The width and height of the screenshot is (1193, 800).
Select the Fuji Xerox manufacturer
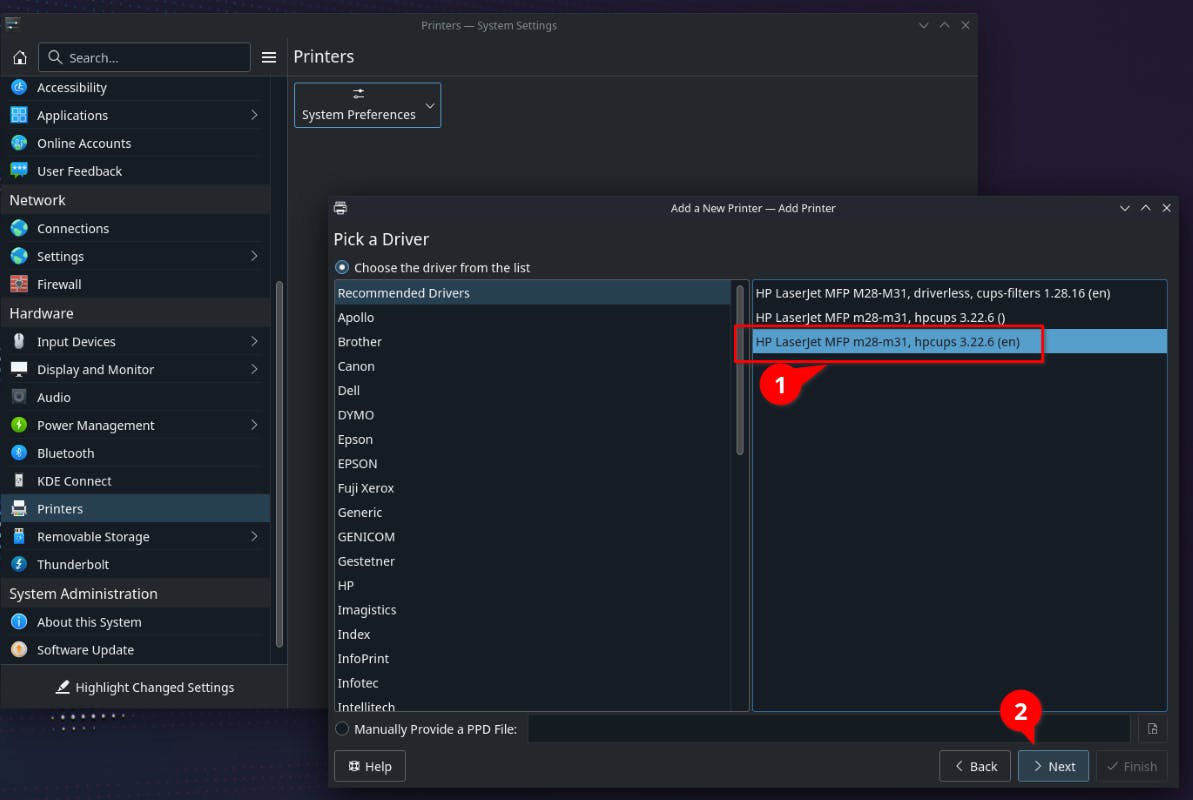pos(533,488)
